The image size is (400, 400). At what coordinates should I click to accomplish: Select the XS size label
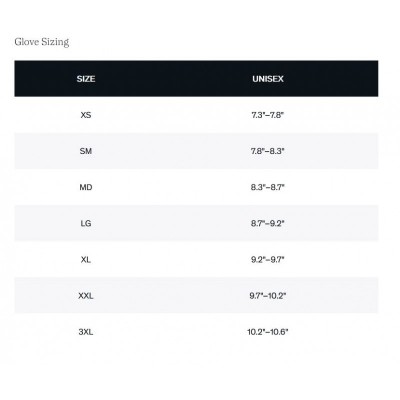[x=86, y=115]
